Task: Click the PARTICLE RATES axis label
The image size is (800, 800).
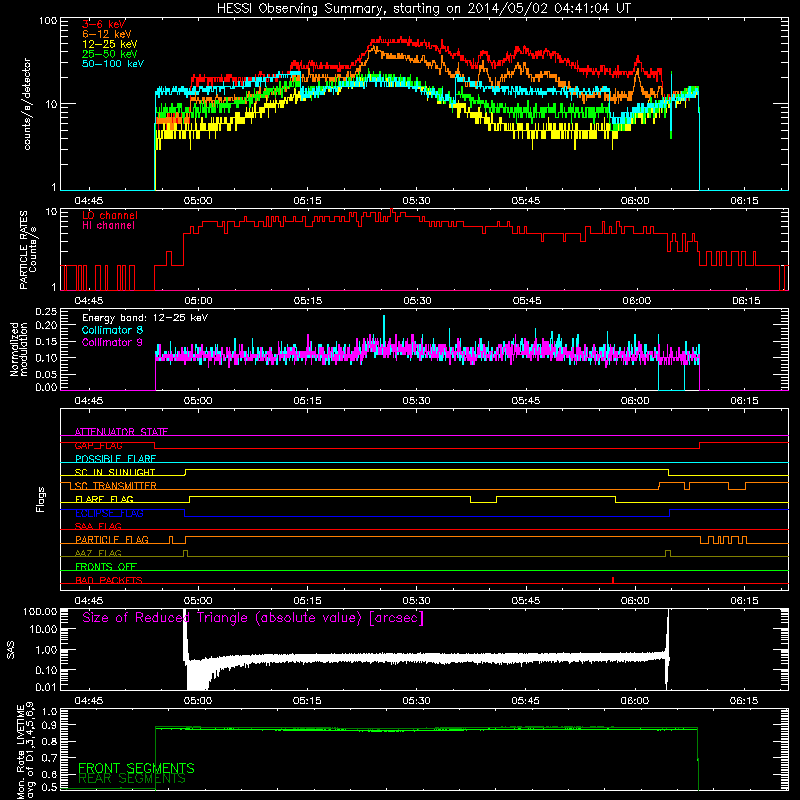Action: coord(28,250)
